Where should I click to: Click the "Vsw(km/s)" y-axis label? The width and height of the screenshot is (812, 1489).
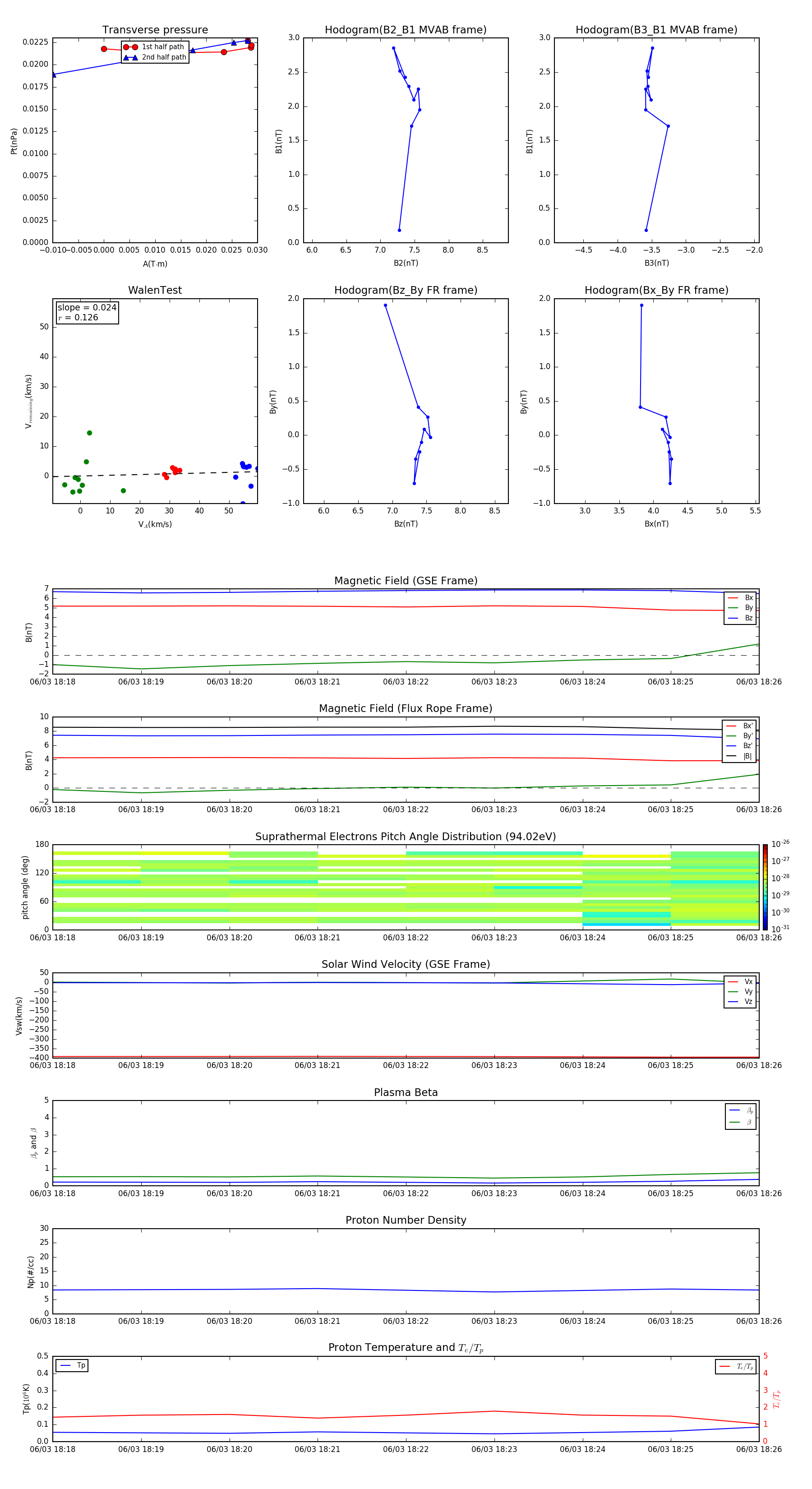tap(18, 1016)
